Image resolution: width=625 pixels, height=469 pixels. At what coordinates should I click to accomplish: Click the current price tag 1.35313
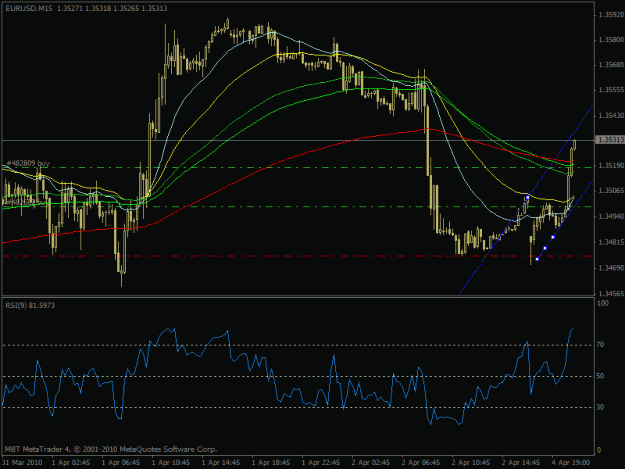[610, 140]
